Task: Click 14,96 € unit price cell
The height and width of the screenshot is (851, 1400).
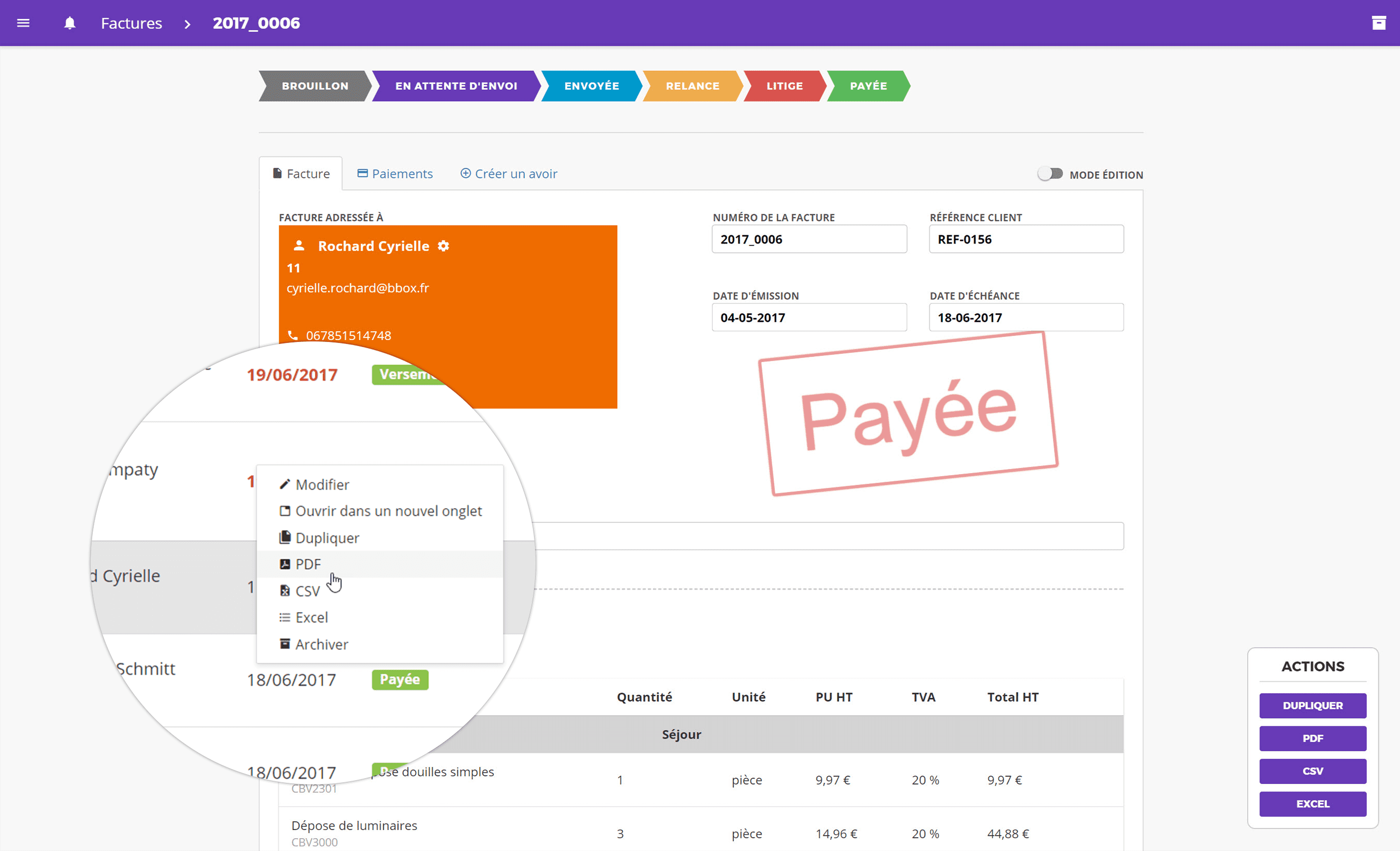Action: [836, 834]
